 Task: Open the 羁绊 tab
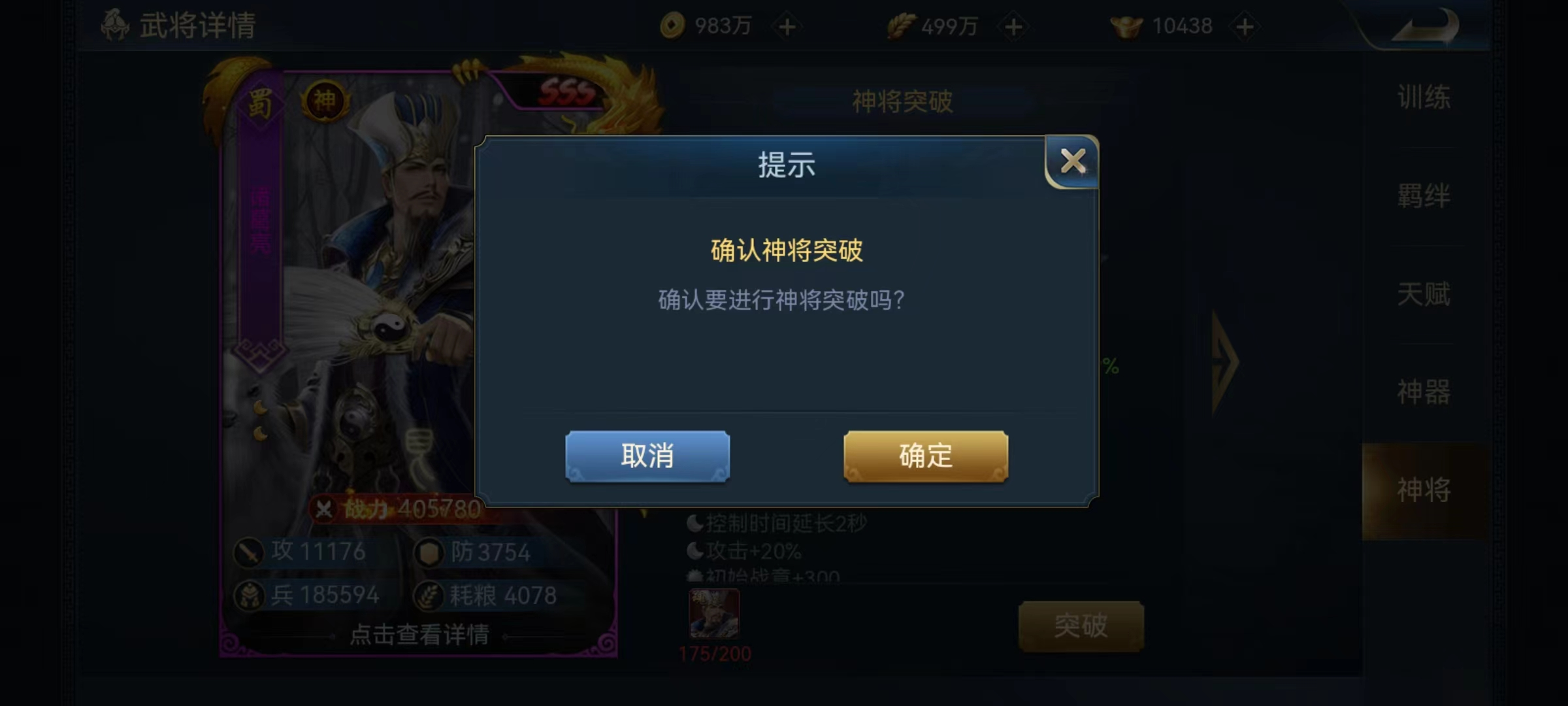point(1424,196)
